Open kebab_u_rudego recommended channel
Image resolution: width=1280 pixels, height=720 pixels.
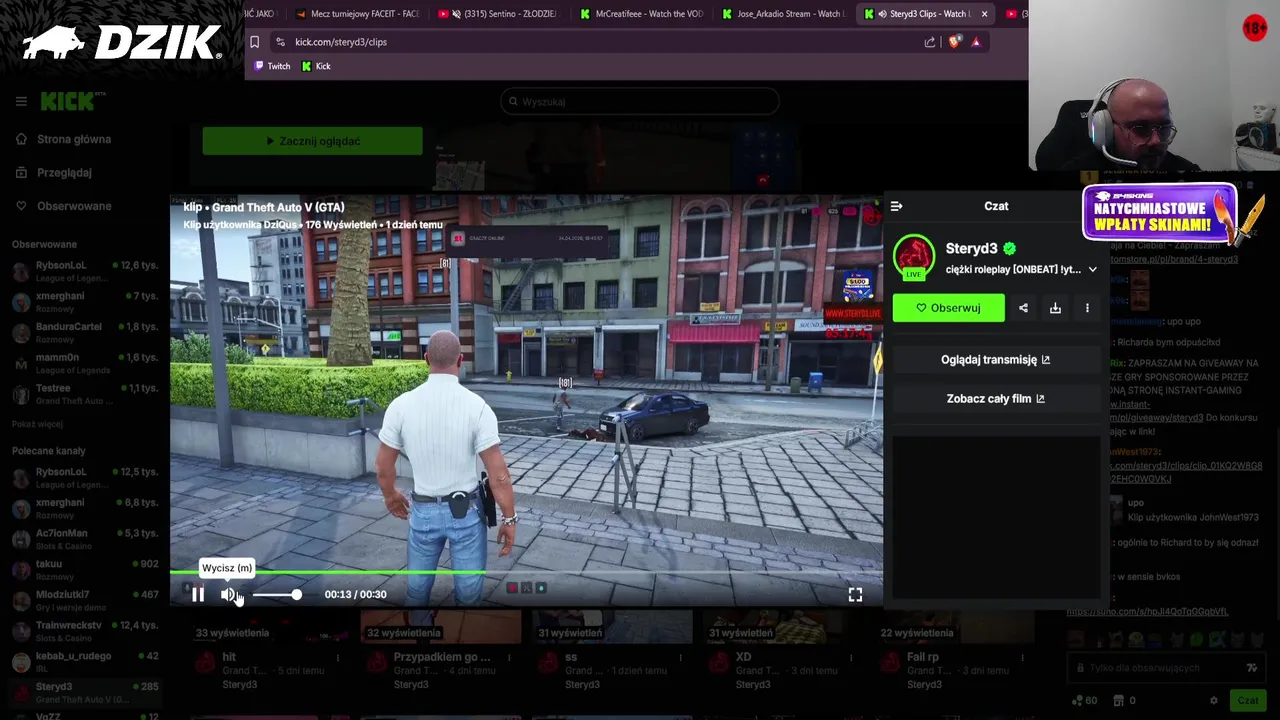(x=85, y=662)
